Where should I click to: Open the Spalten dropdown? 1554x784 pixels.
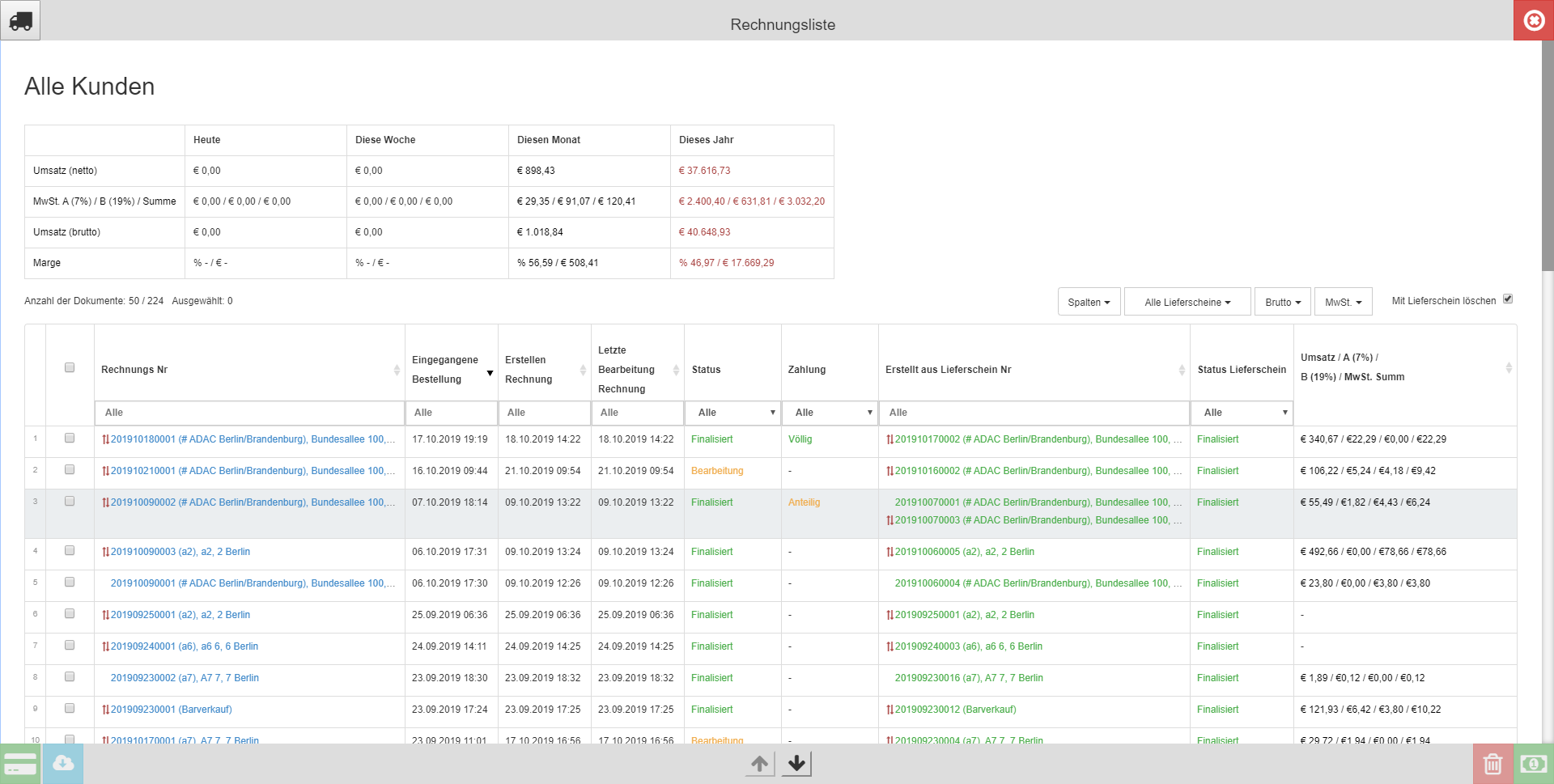click(x=1089, y=302)
